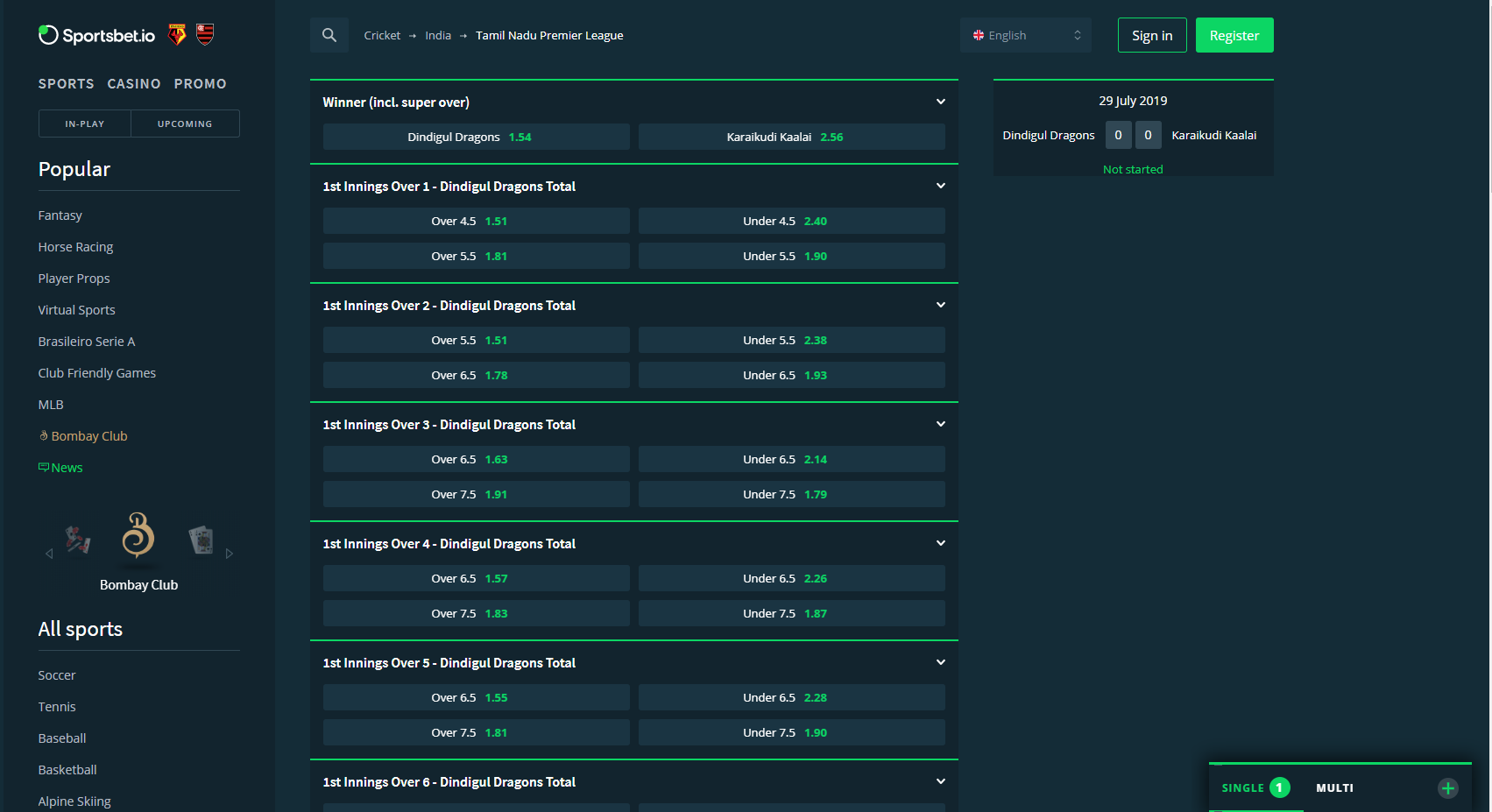Click the carousel right arrow

point(230,554)
